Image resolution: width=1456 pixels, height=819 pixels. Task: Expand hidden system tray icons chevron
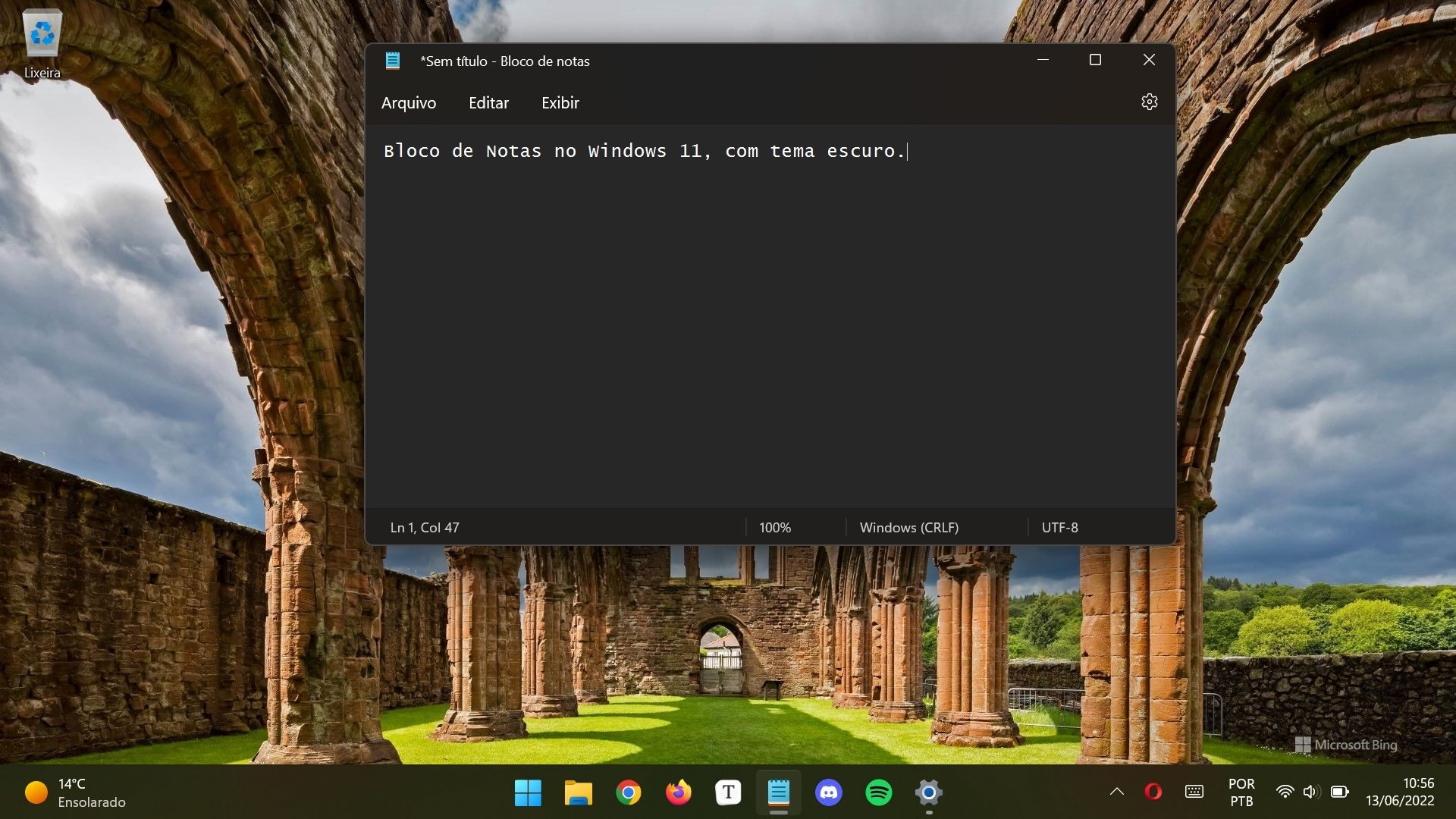pos(1116,792)
